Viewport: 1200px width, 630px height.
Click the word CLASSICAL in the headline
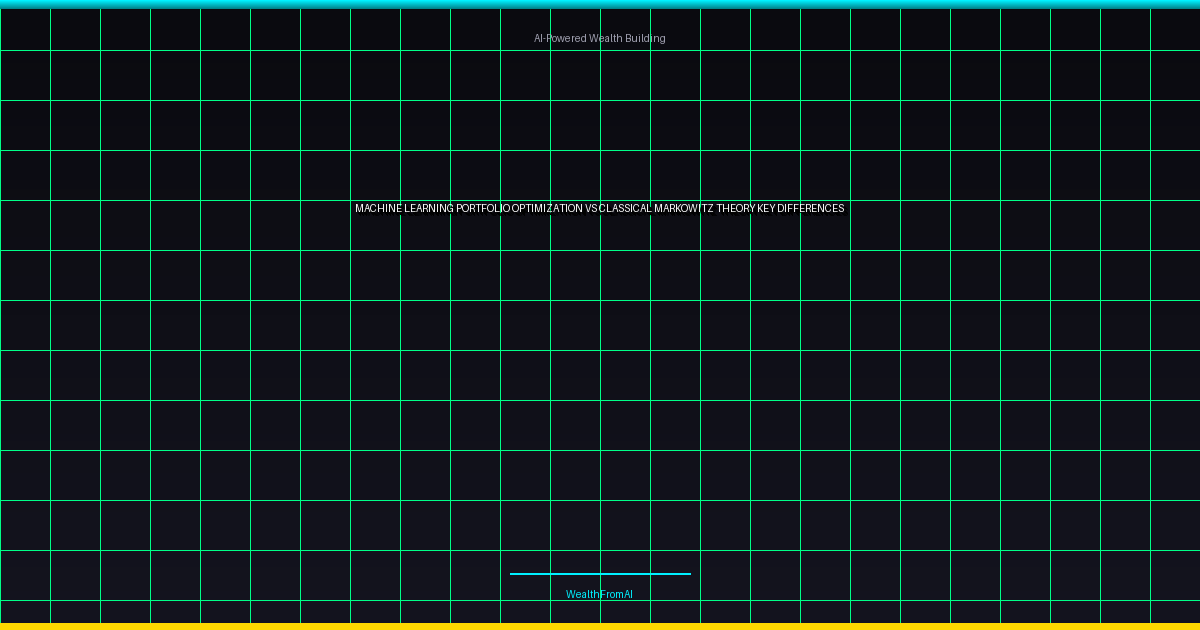tap(625, 208)
